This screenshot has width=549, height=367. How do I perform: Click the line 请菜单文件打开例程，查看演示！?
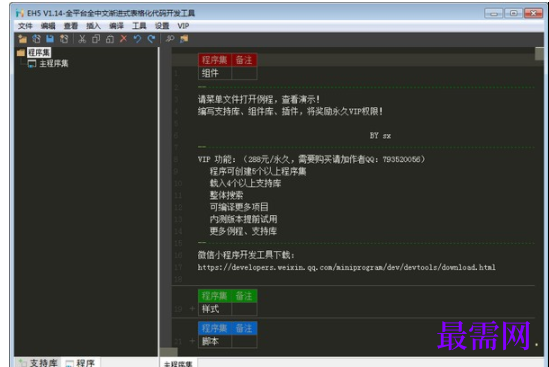tap(259, 99)
